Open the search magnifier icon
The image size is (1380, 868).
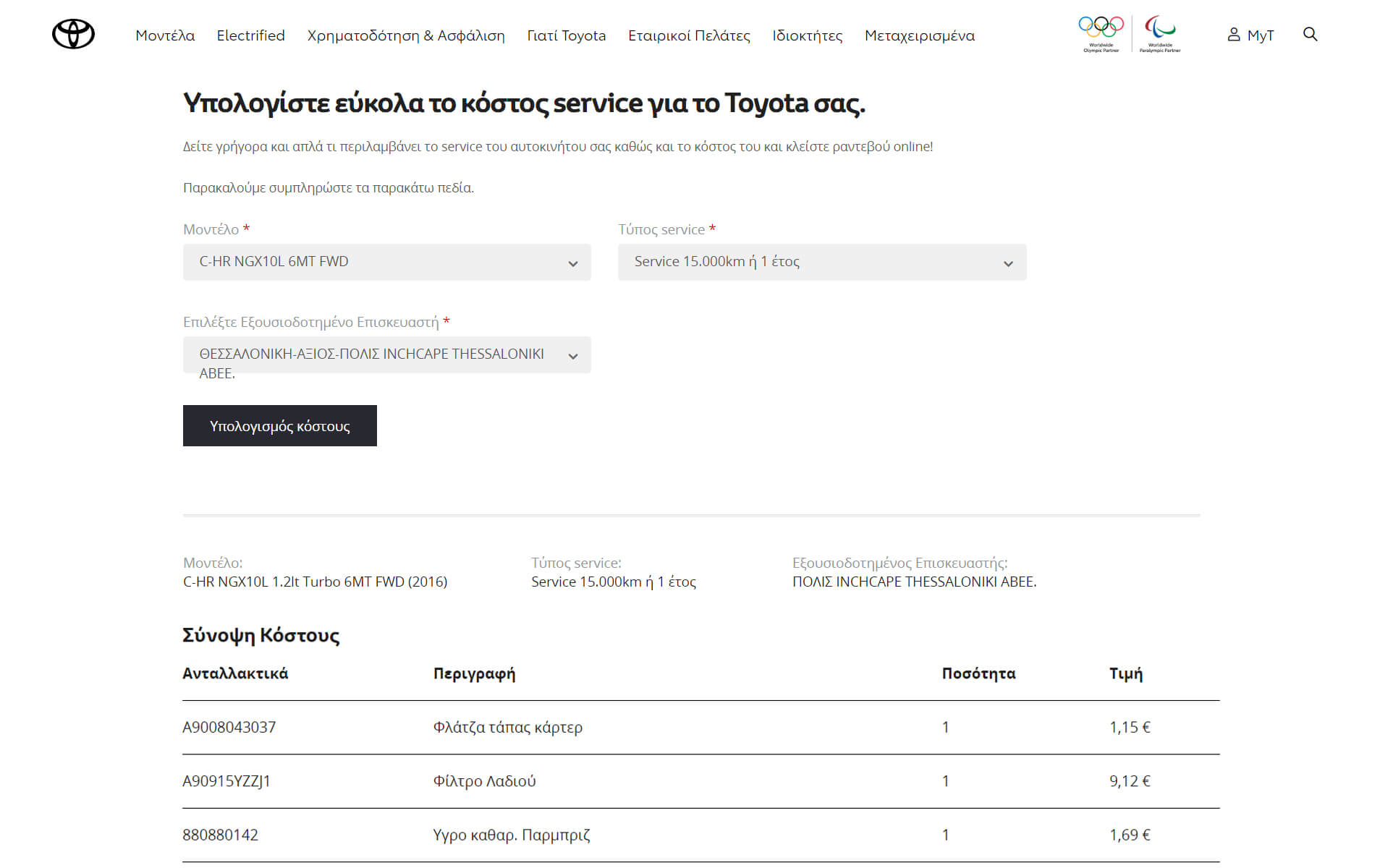(x=1310, y=34)
